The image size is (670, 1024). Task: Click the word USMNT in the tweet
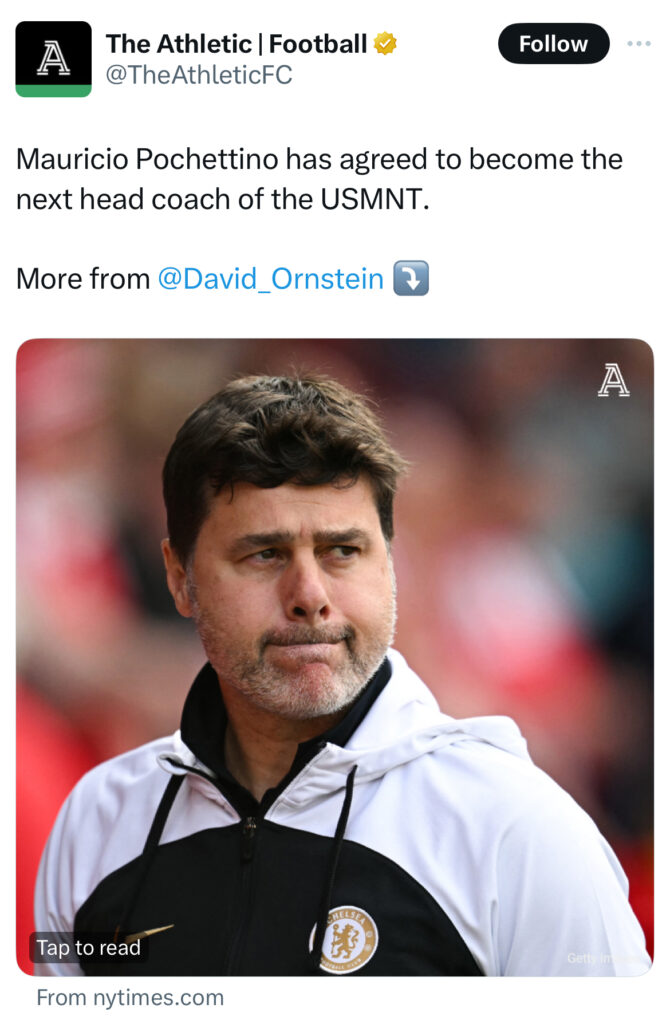click(x=374, y=199)
